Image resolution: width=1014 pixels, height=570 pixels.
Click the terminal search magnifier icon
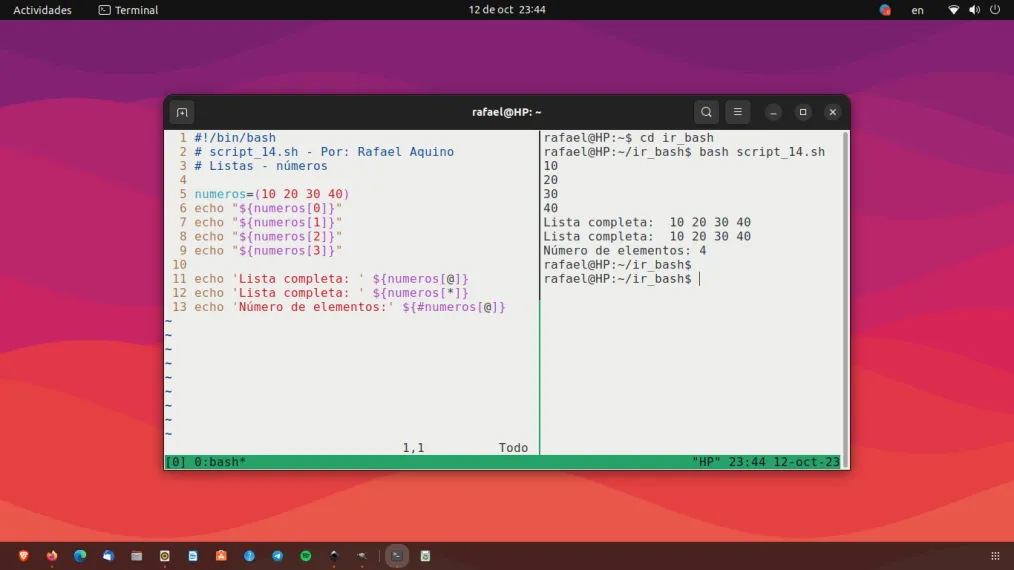click(x=706, y=112)
